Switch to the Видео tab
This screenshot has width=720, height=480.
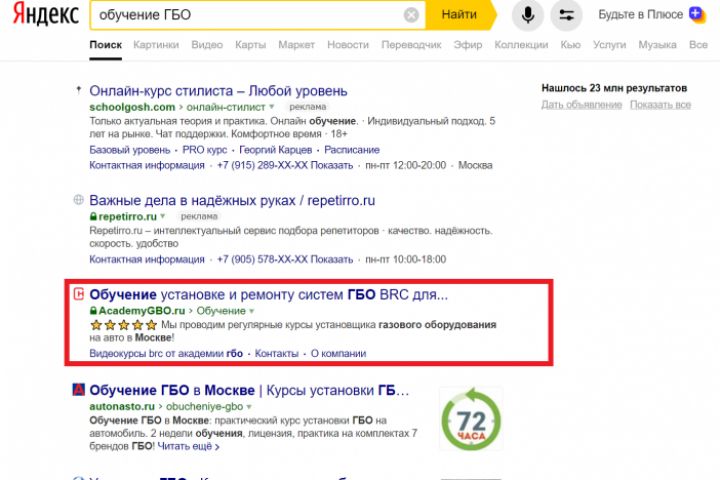pyautogui.click(x=207, y=45)
